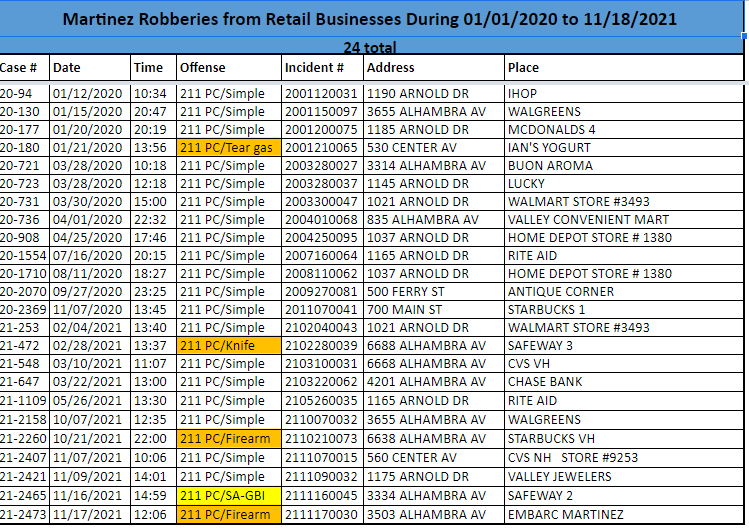Select the 'STARBUCKS 1' cell

pos(624,309)
